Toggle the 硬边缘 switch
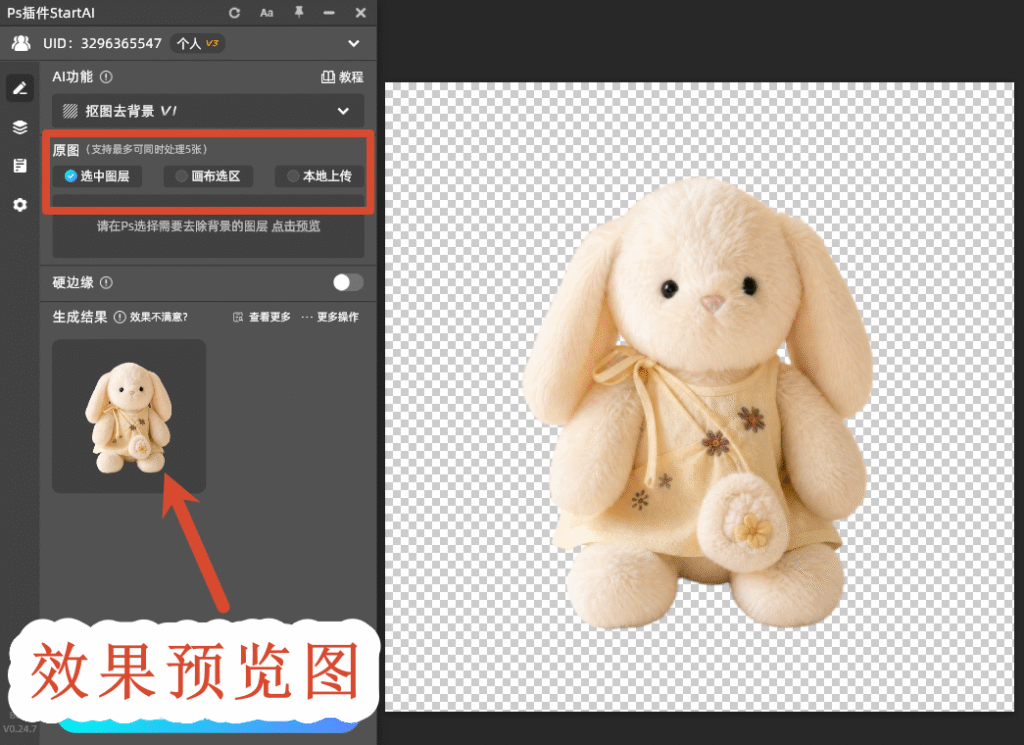1024x745 pixels. point(347,282)
